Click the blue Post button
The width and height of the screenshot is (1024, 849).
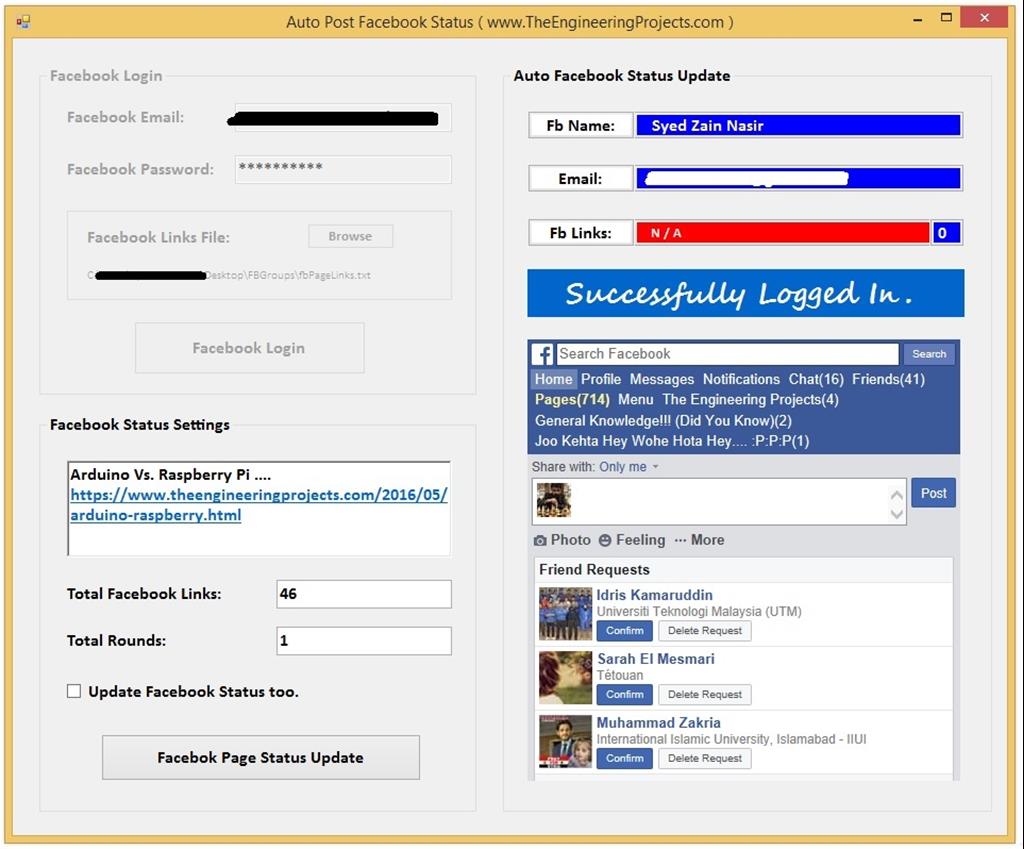[x=933, y=493]
